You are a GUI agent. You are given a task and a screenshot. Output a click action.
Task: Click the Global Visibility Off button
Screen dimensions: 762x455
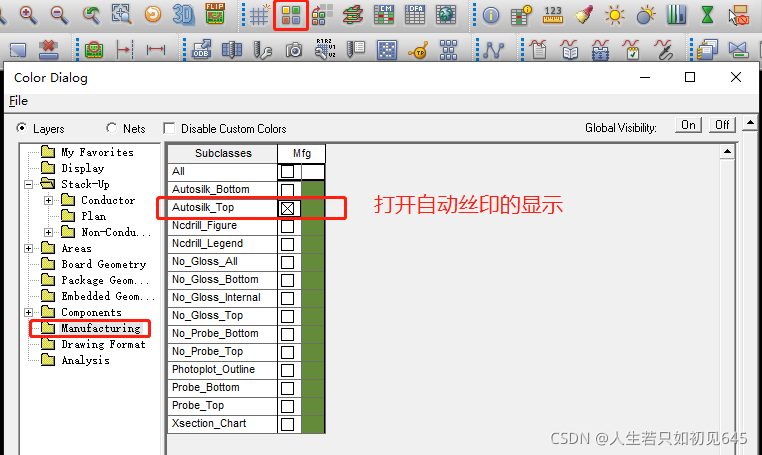(722, 125)
